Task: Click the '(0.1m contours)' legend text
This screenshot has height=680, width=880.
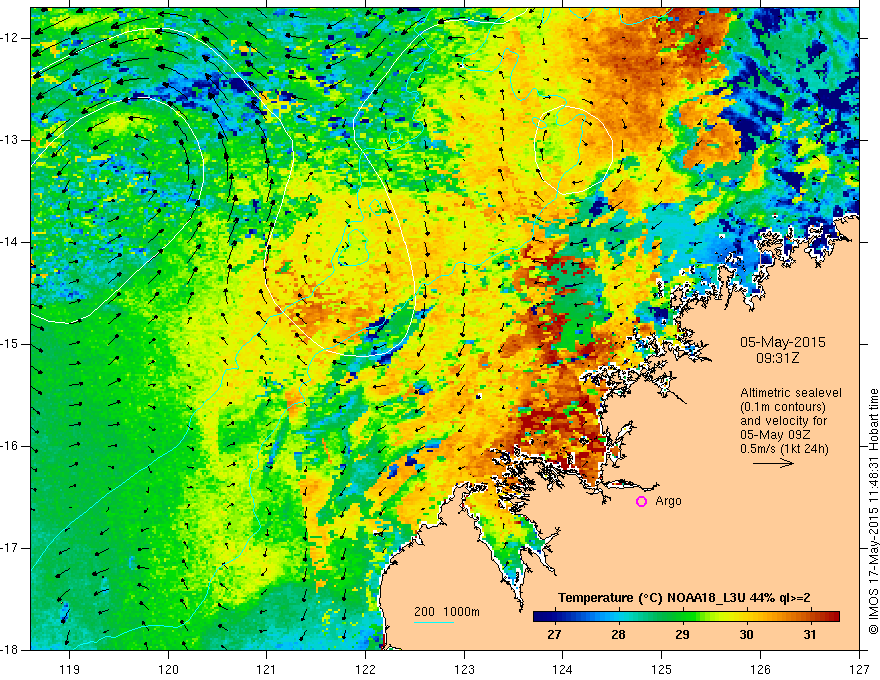Action: (783, 407)
